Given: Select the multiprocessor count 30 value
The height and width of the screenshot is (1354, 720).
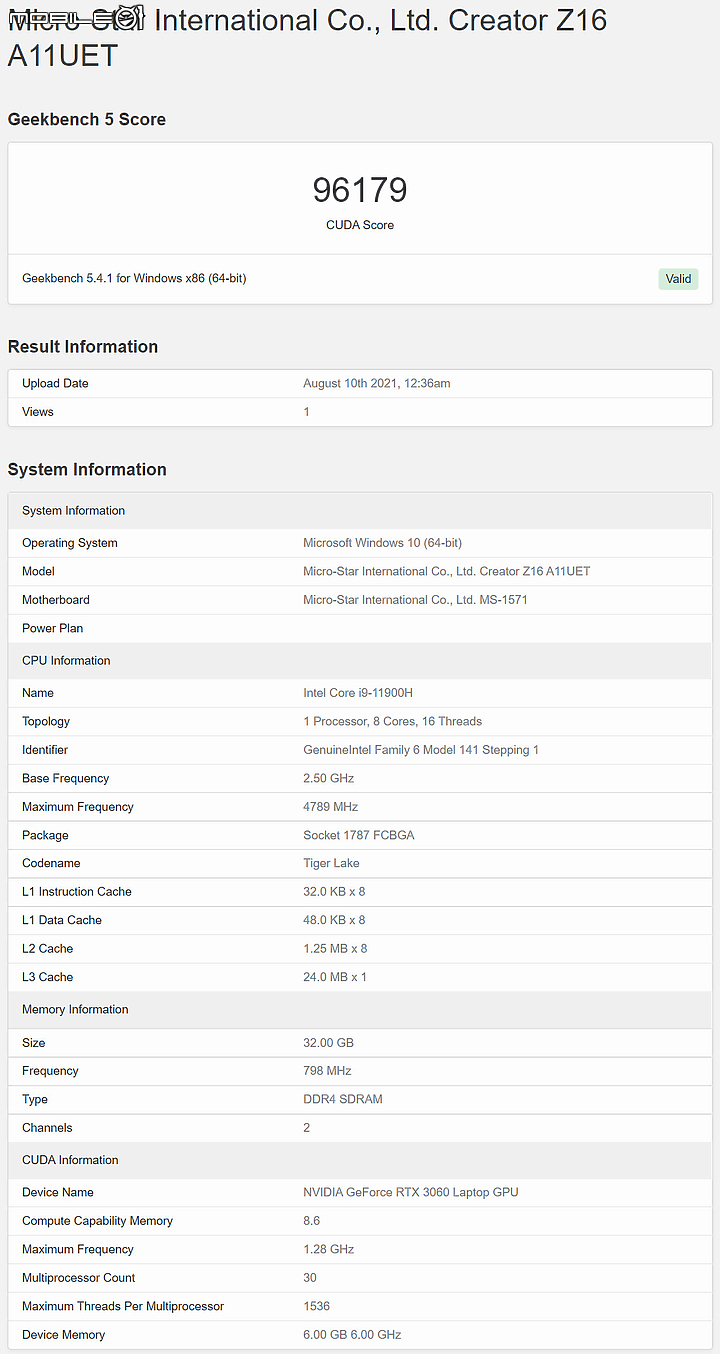Looking at the screenshot, I should (x=310, y=1278).
